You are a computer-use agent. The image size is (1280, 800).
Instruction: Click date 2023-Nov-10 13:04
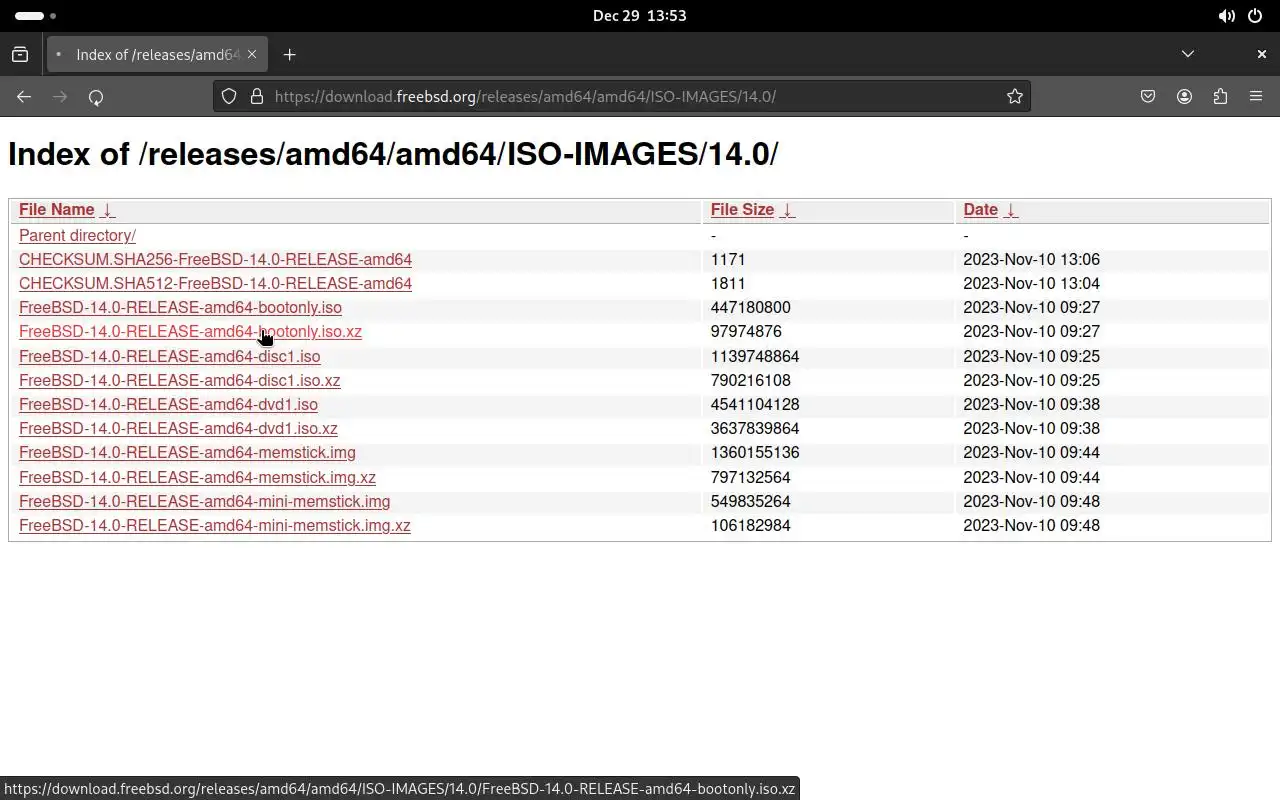pyautogui.click(x=1031, y=284)
